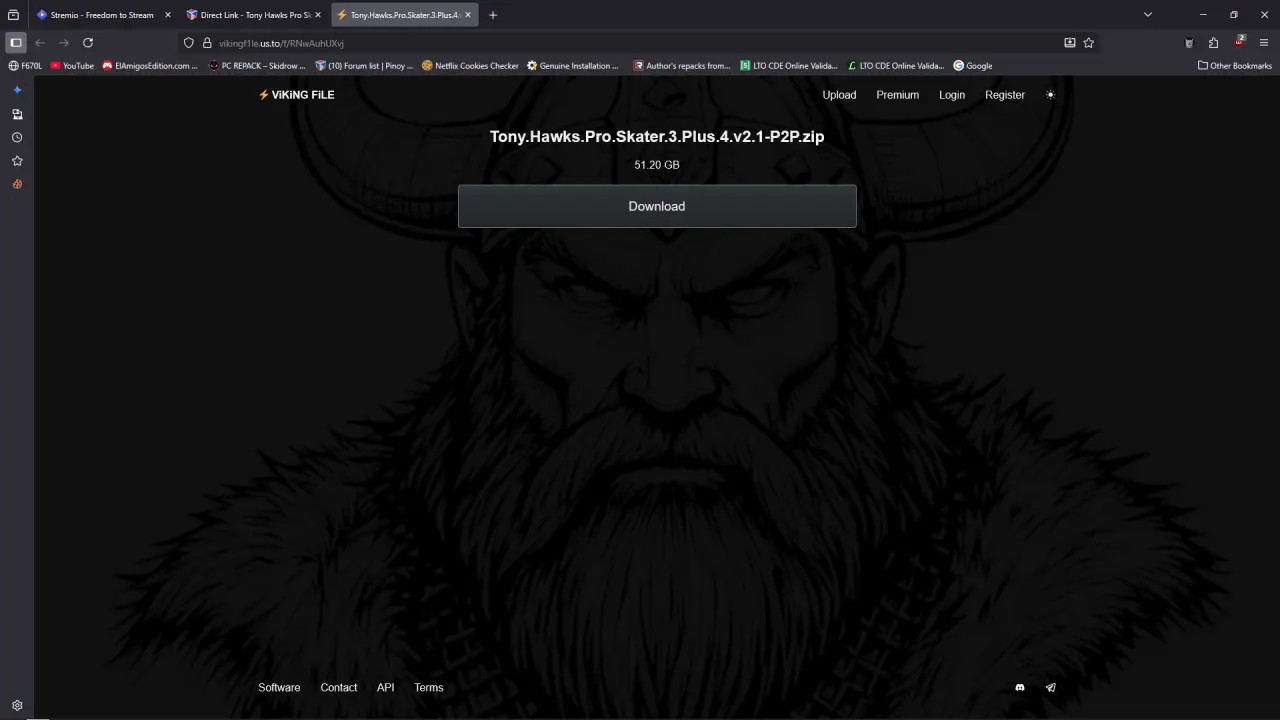Open the Google bookmark
Image resolution: width=1280 pixels, height=720 pixels.
point(973,66)
